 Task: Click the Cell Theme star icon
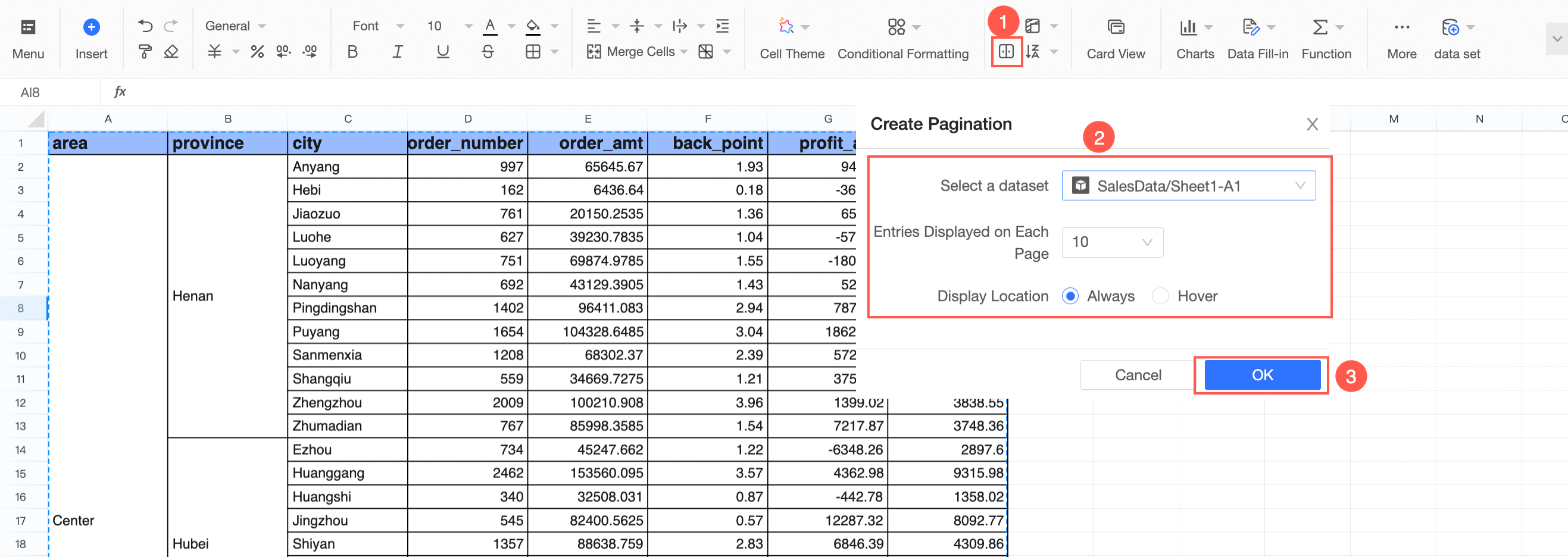point(786,26)
